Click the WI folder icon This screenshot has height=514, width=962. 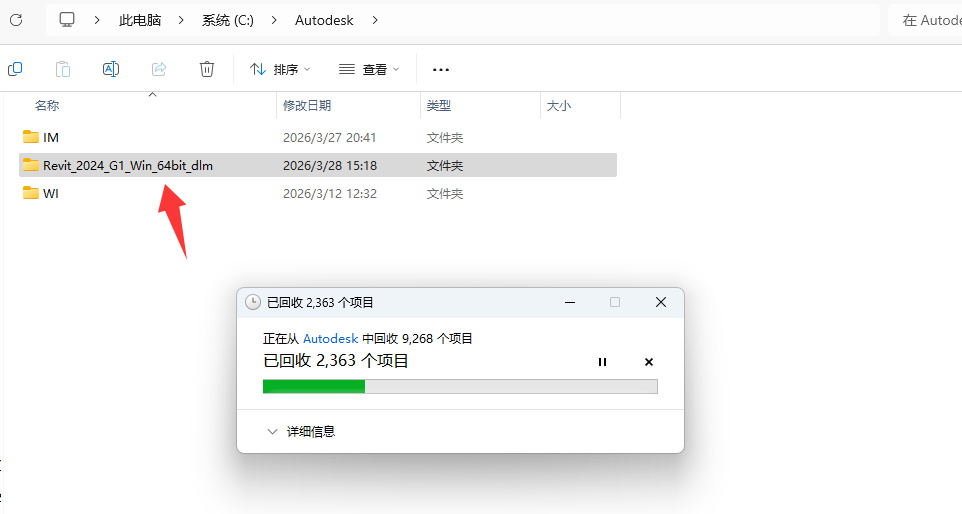[x=31, y=193]
